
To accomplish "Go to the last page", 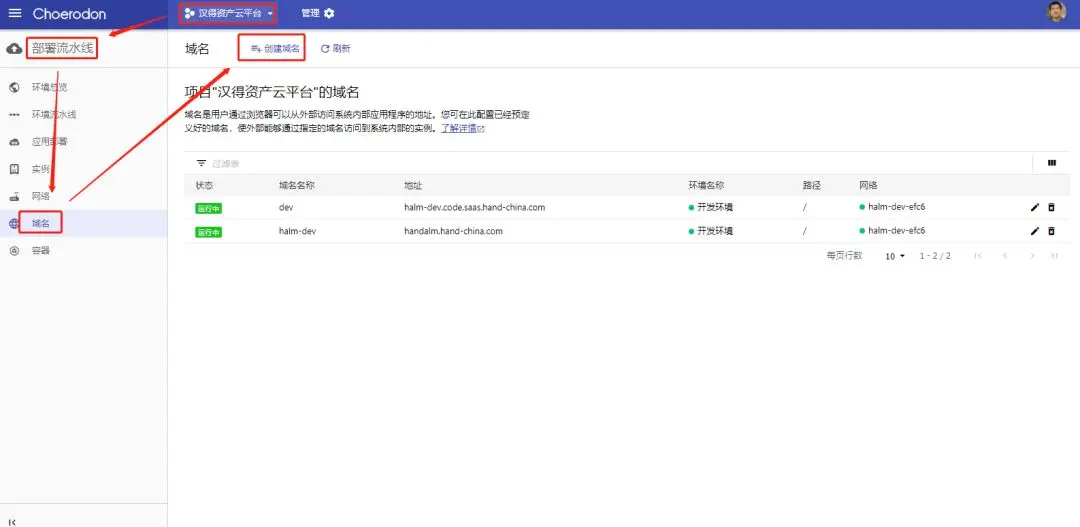I will point(1054,256).
